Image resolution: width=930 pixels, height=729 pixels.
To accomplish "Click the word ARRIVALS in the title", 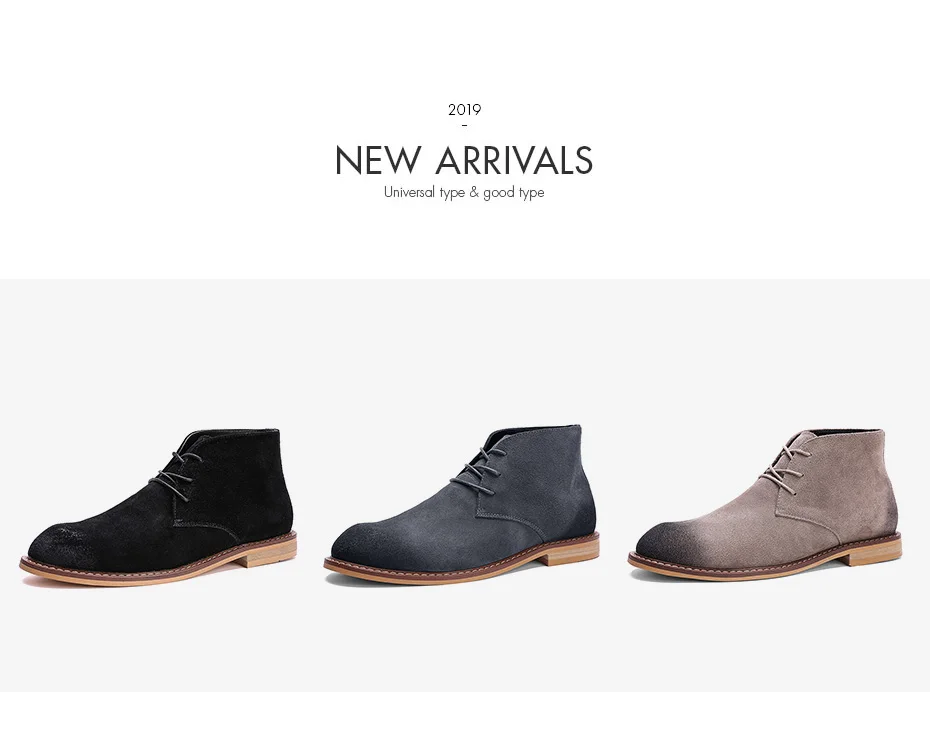I will pos(514,160).
